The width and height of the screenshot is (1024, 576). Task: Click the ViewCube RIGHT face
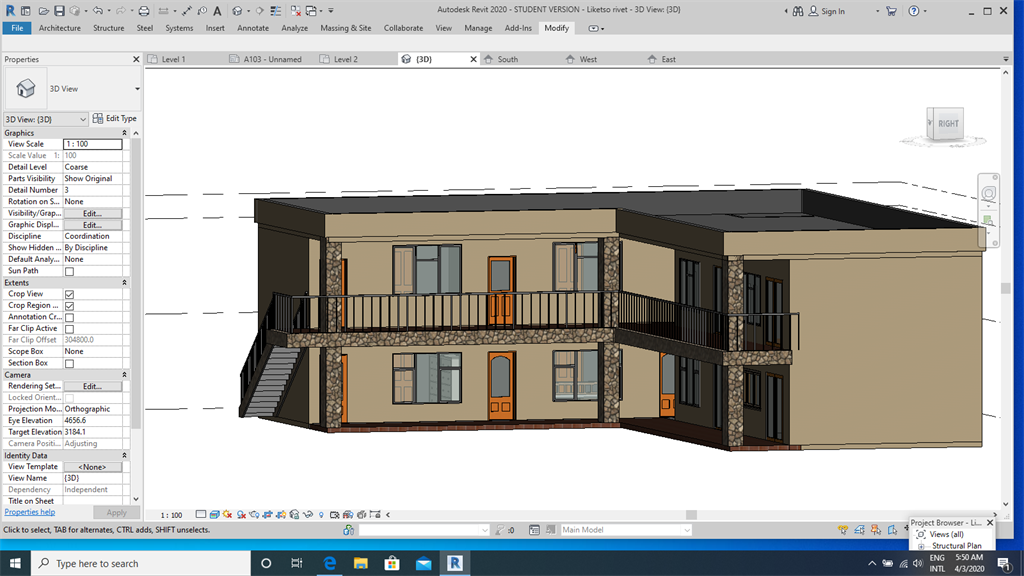(947, 124)
